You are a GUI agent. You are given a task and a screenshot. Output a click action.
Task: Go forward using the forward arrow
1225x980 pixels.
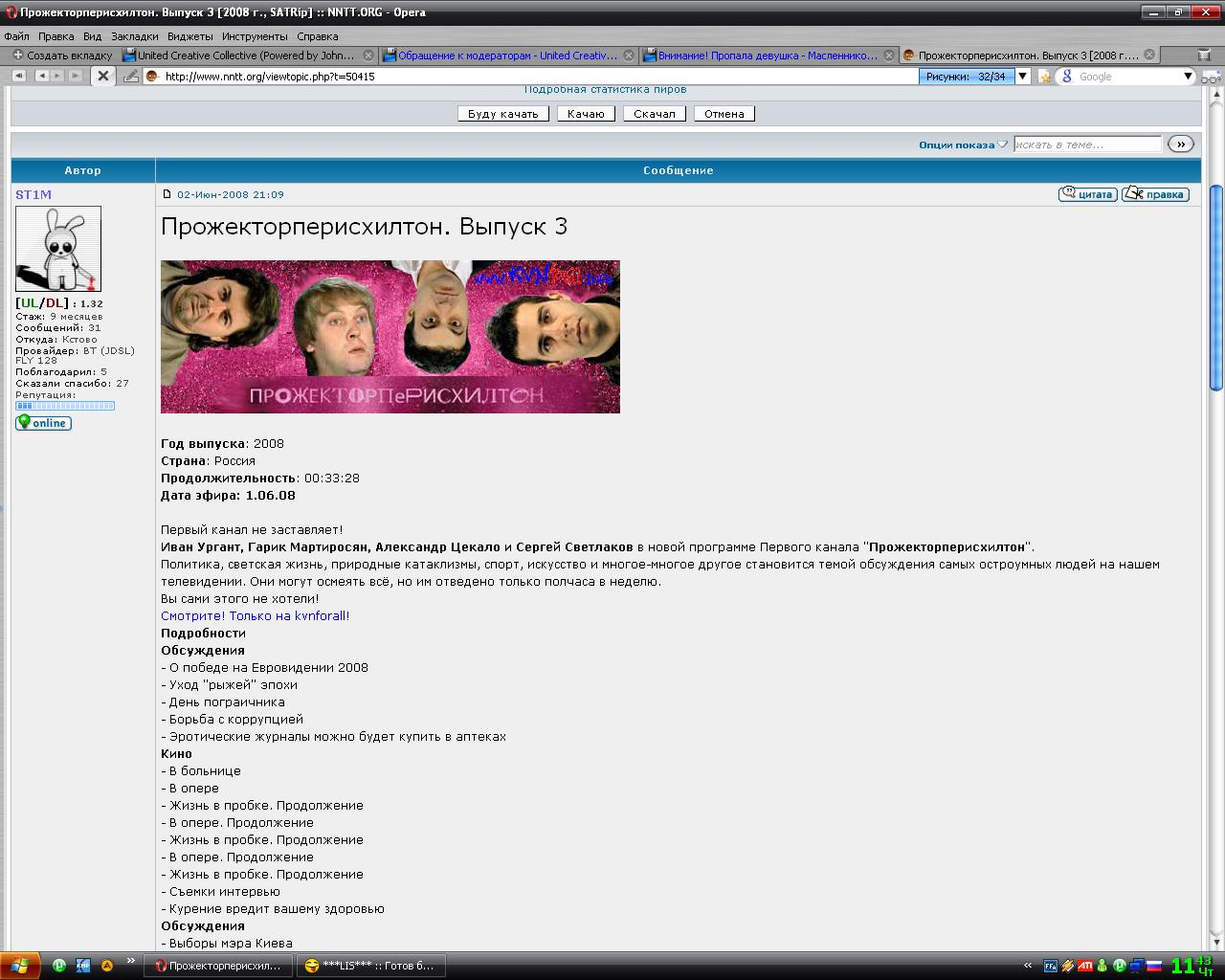click(x=56, y=76)
